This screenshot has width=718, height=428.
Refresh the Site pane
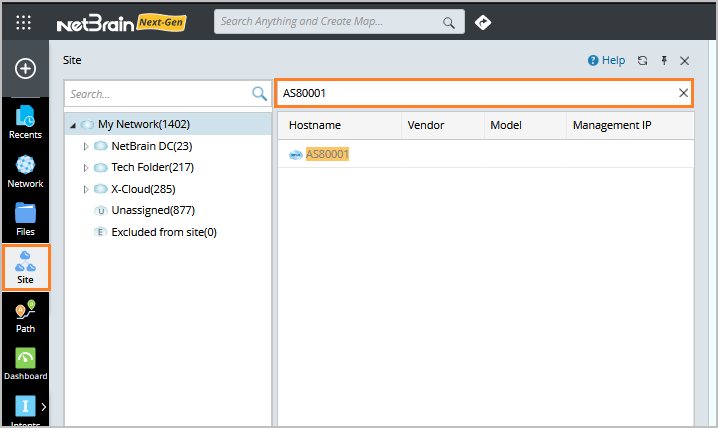[x=643, y=61]
